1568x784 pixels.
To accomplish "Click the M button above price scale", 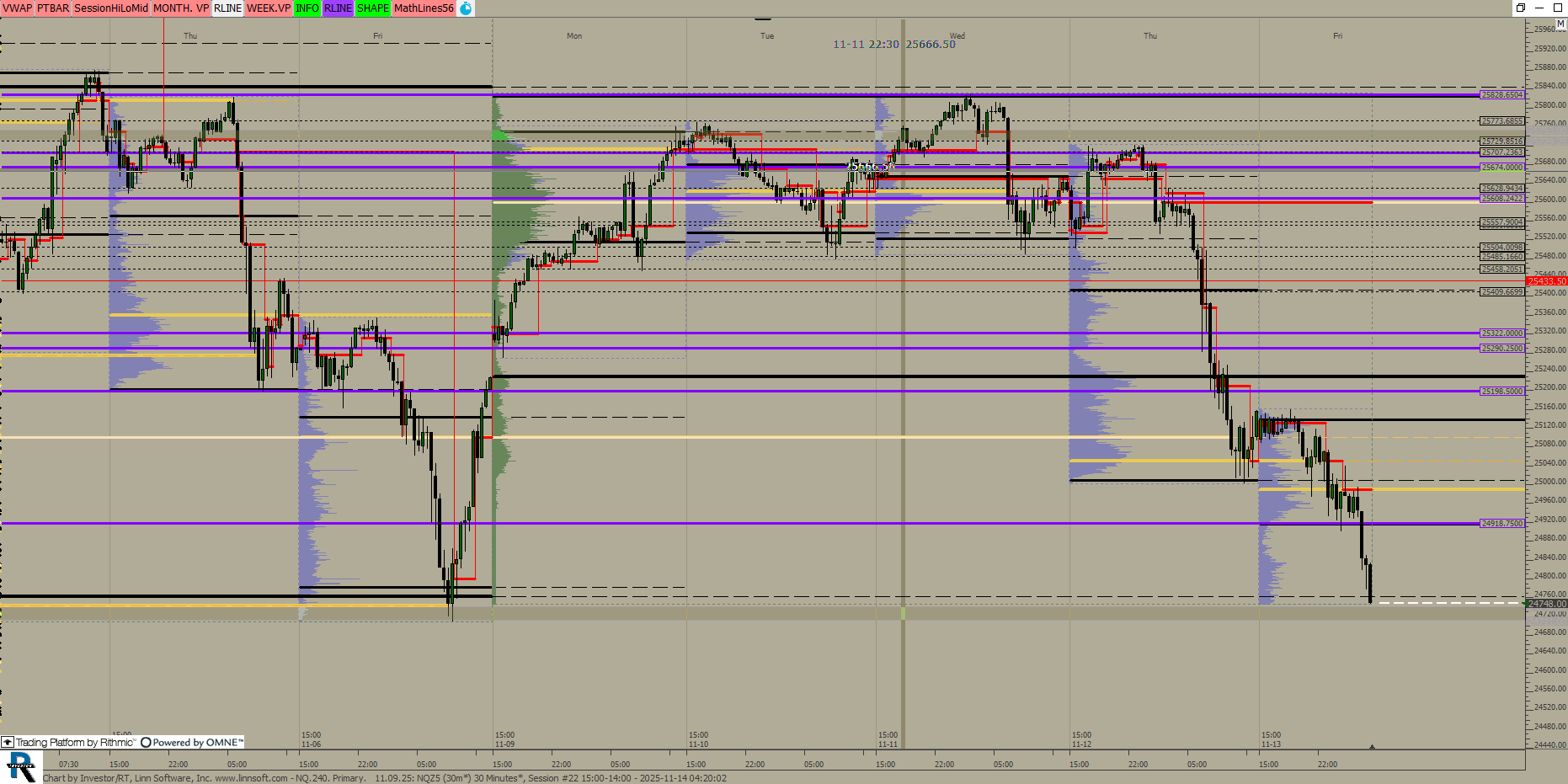I will [1560, 24].
